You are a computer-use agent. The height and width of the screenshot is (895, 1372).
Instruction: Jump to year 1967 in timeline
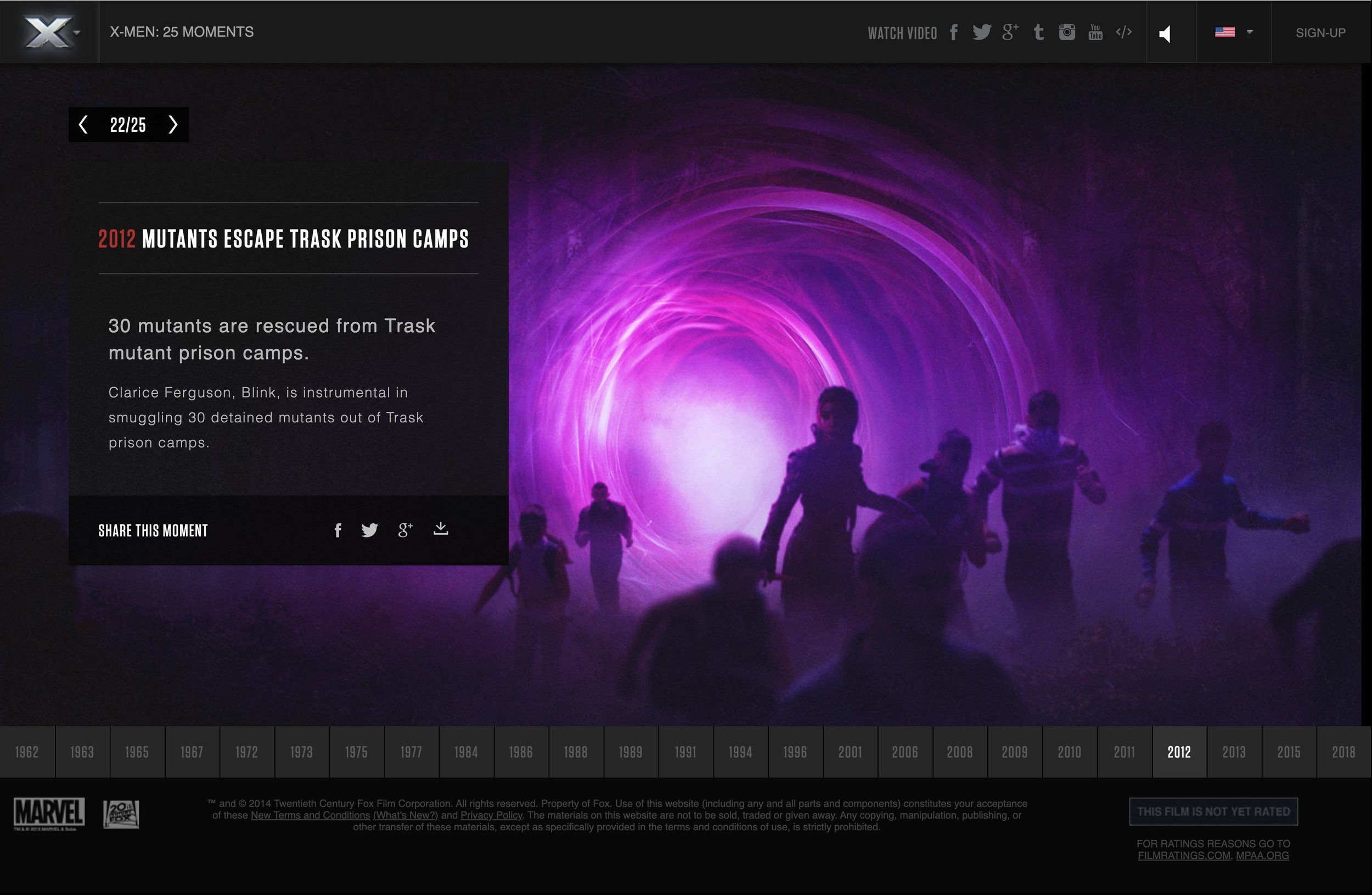pos(192,752)
